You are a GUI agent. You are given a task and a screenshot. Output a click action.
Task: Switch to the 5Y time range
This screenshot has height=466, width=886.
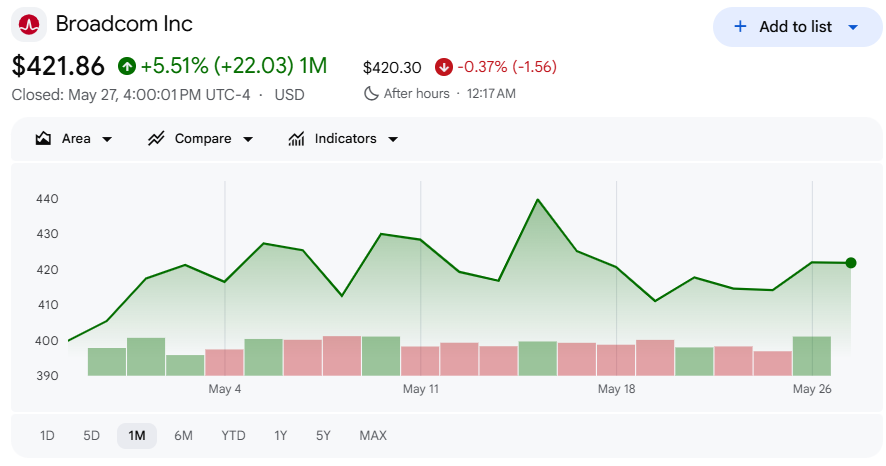[323, 435]
